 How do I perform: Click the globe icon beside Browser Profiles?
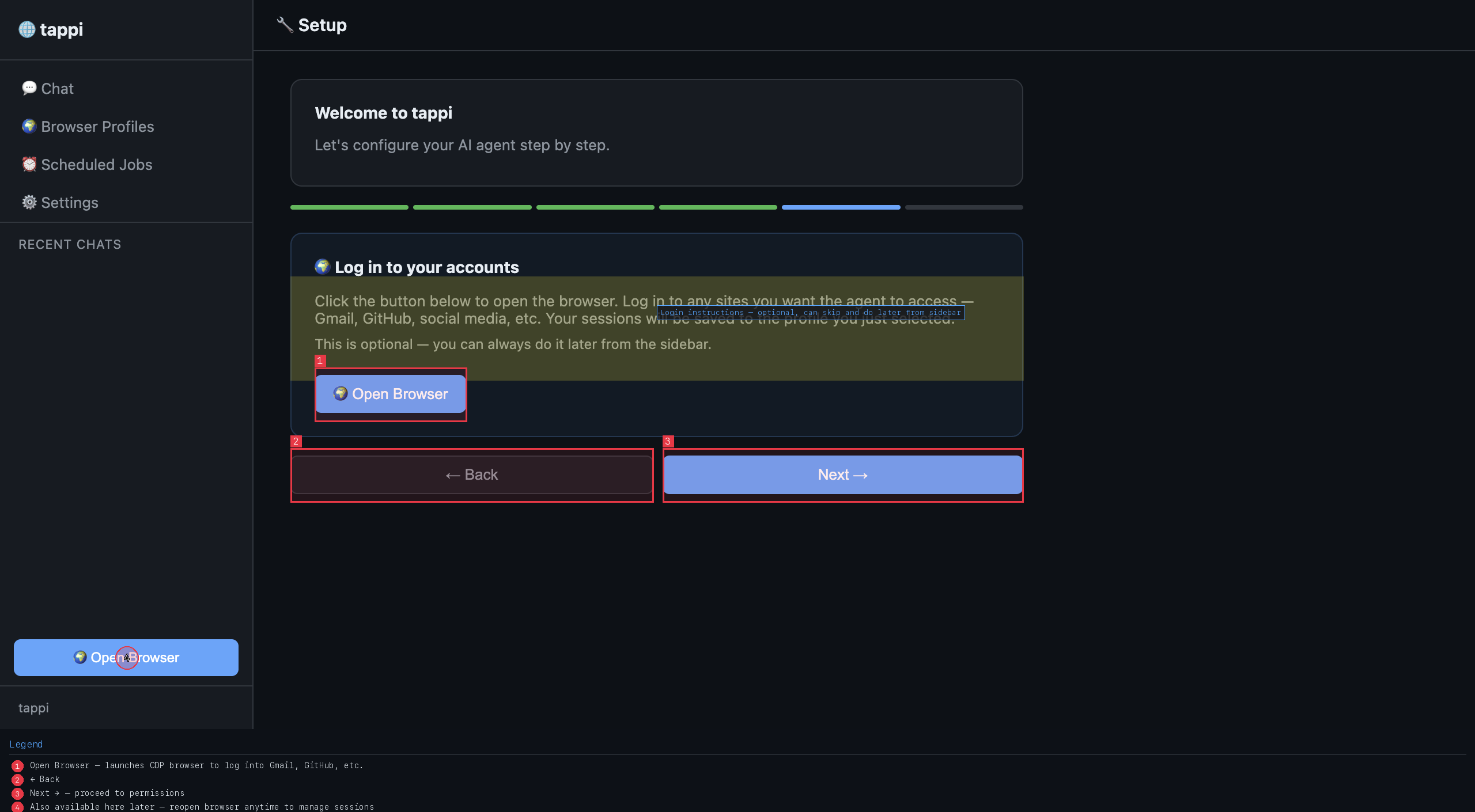coord(29,126)
